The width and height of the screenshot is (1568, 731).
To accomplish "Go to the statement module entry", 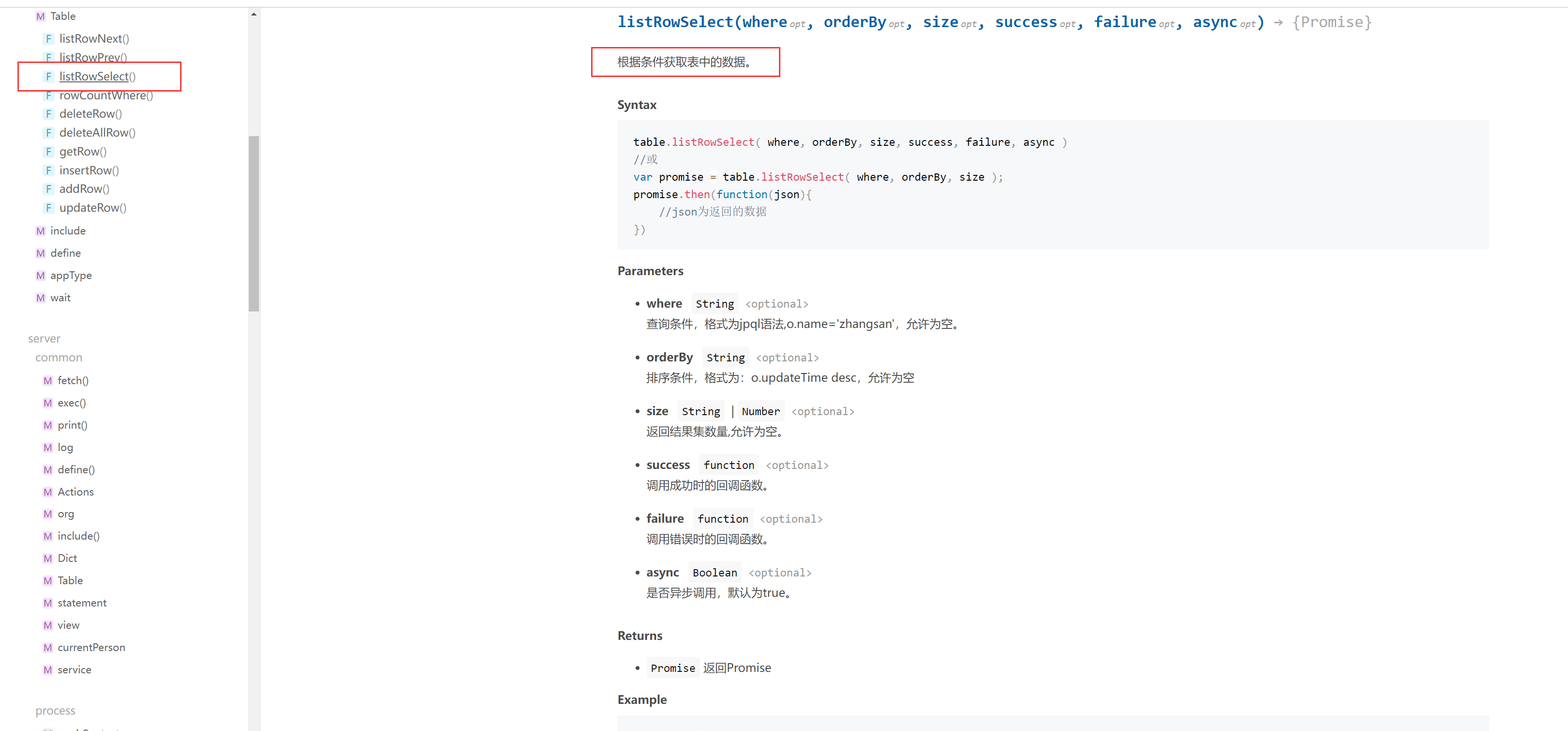I will pyautogui.click(x=81, y=603).
